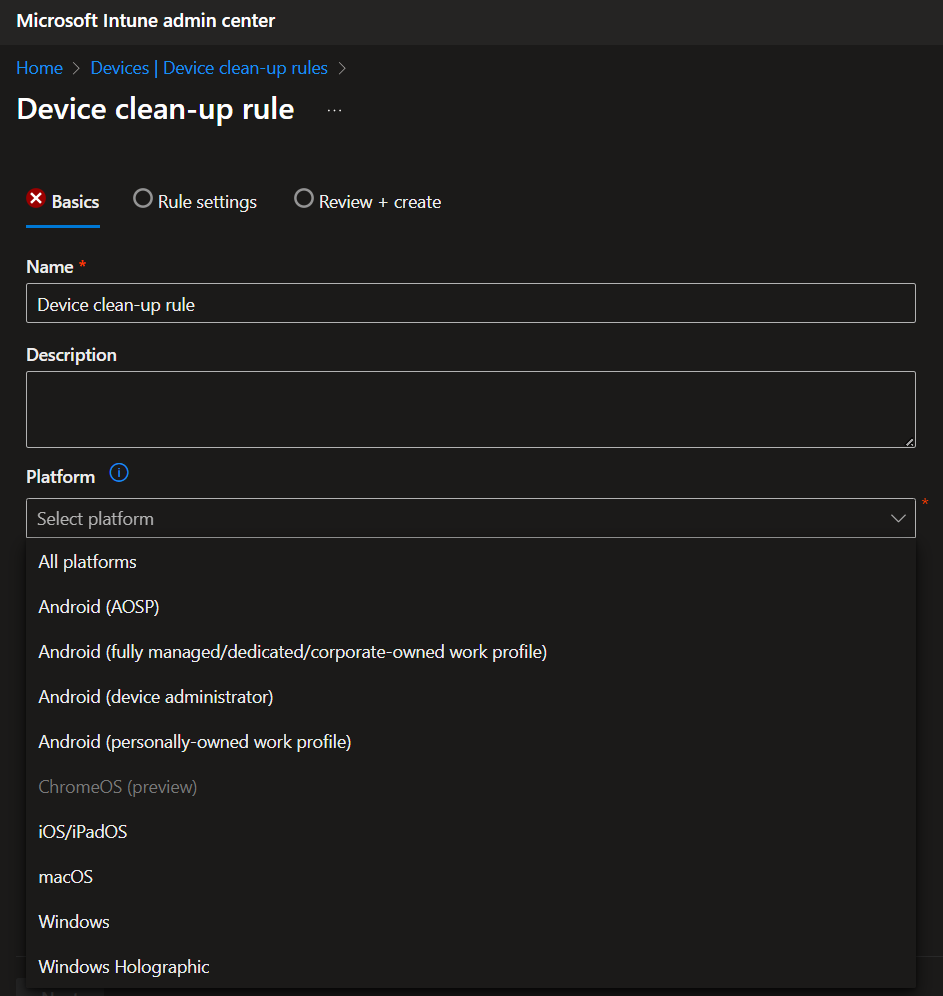
Task: Focus the Description text area
Action: tap(471, 410)
